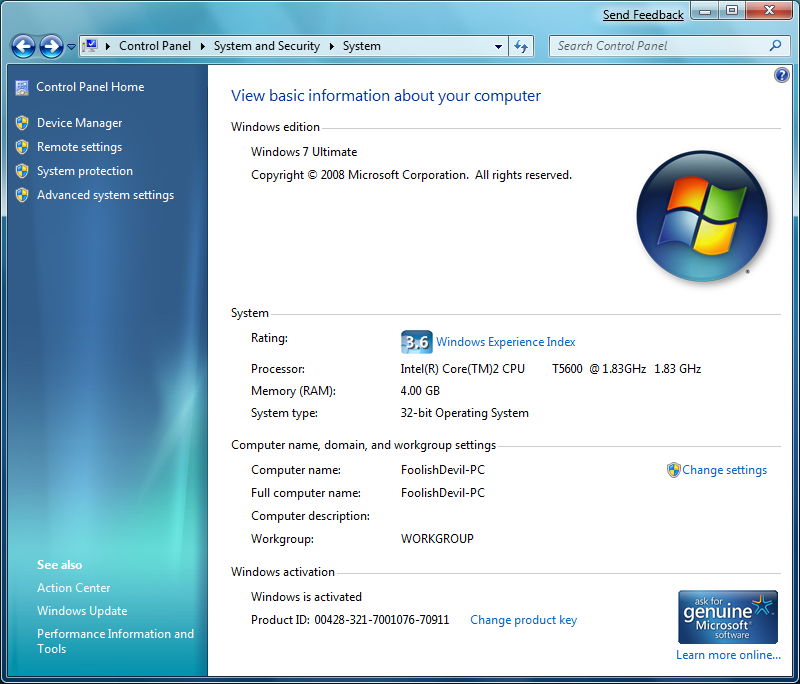Click the Control Panel Home icon
Screen dimensions: 800x684
click(x=22, y=88)
